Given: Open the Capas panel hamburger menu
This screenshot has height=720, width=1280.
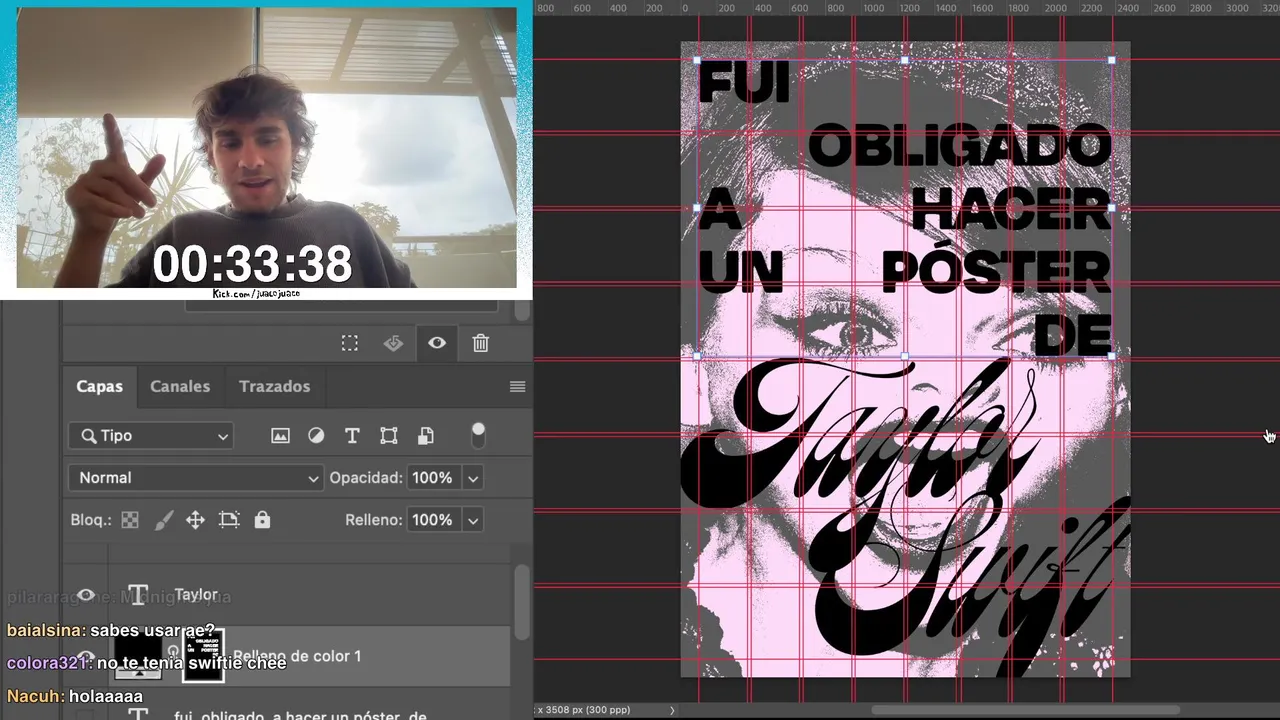Looking at the screenshot, I should pyautogui.click(x=517, y=386).
